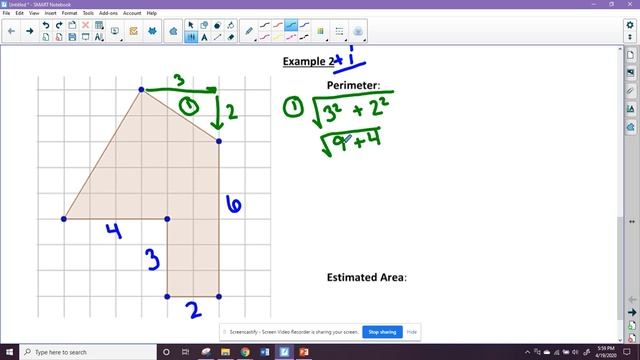Open the File menu

click(x=7, y=13)
